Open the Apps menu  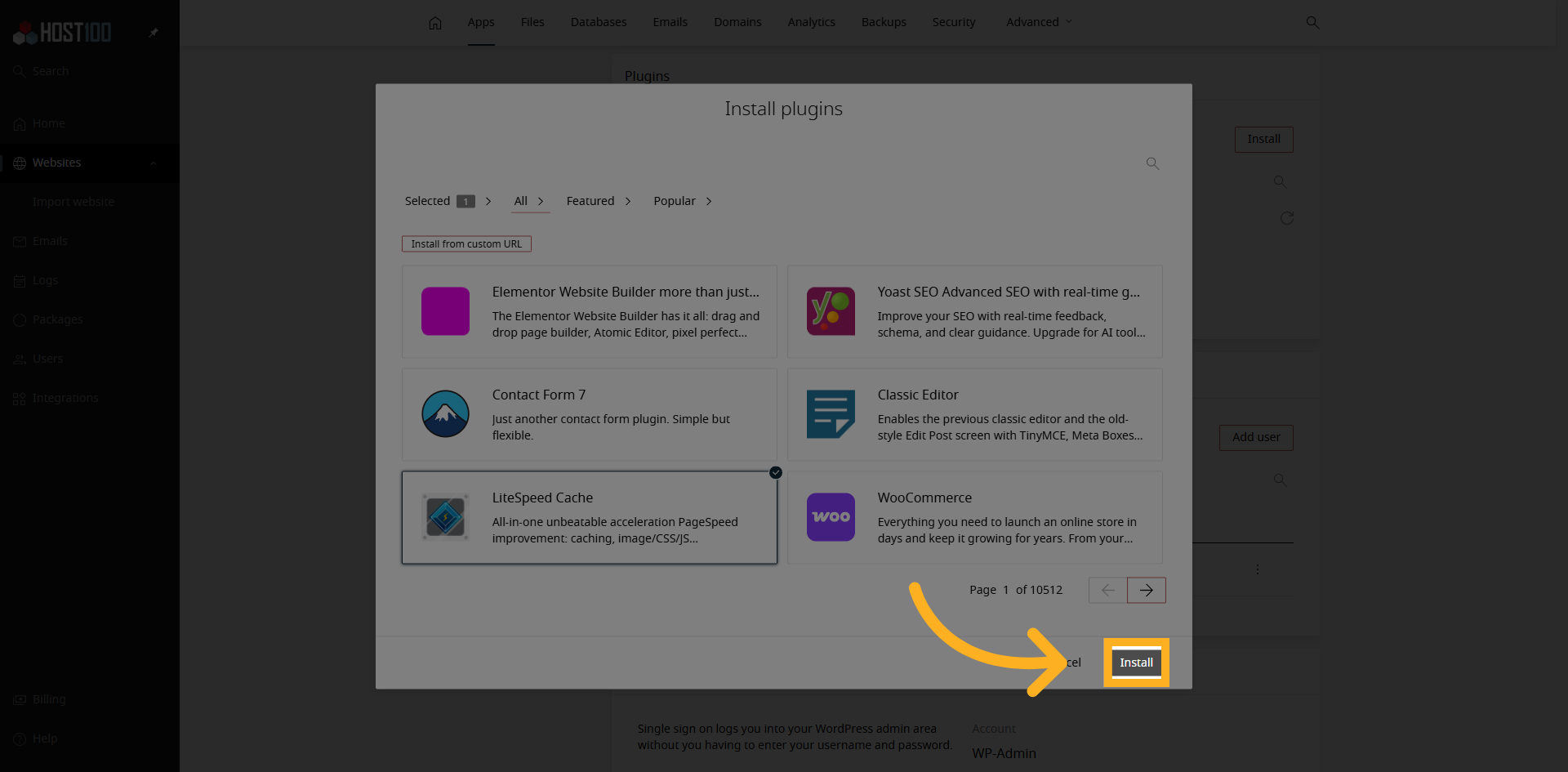pos(481,22)
